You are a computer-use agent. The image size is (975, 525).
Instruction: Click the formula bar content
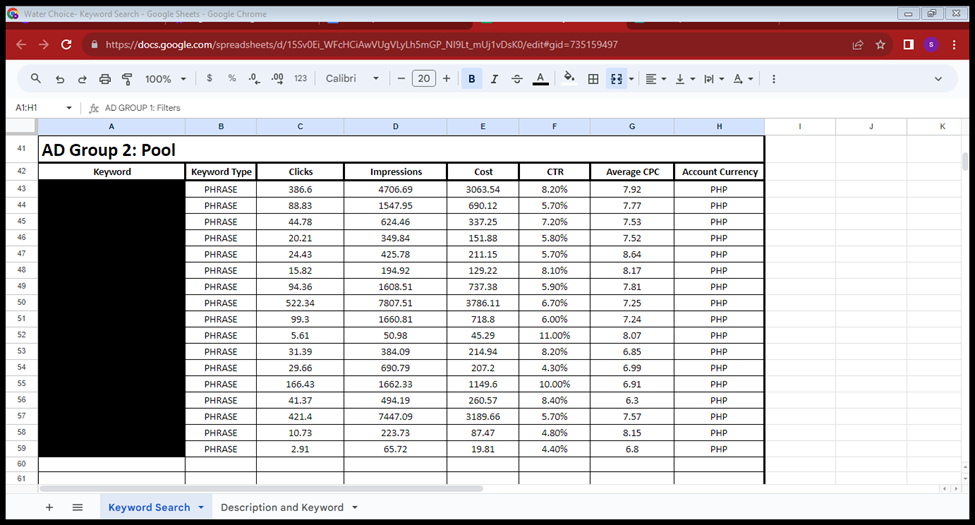click(x=142, y=108)
